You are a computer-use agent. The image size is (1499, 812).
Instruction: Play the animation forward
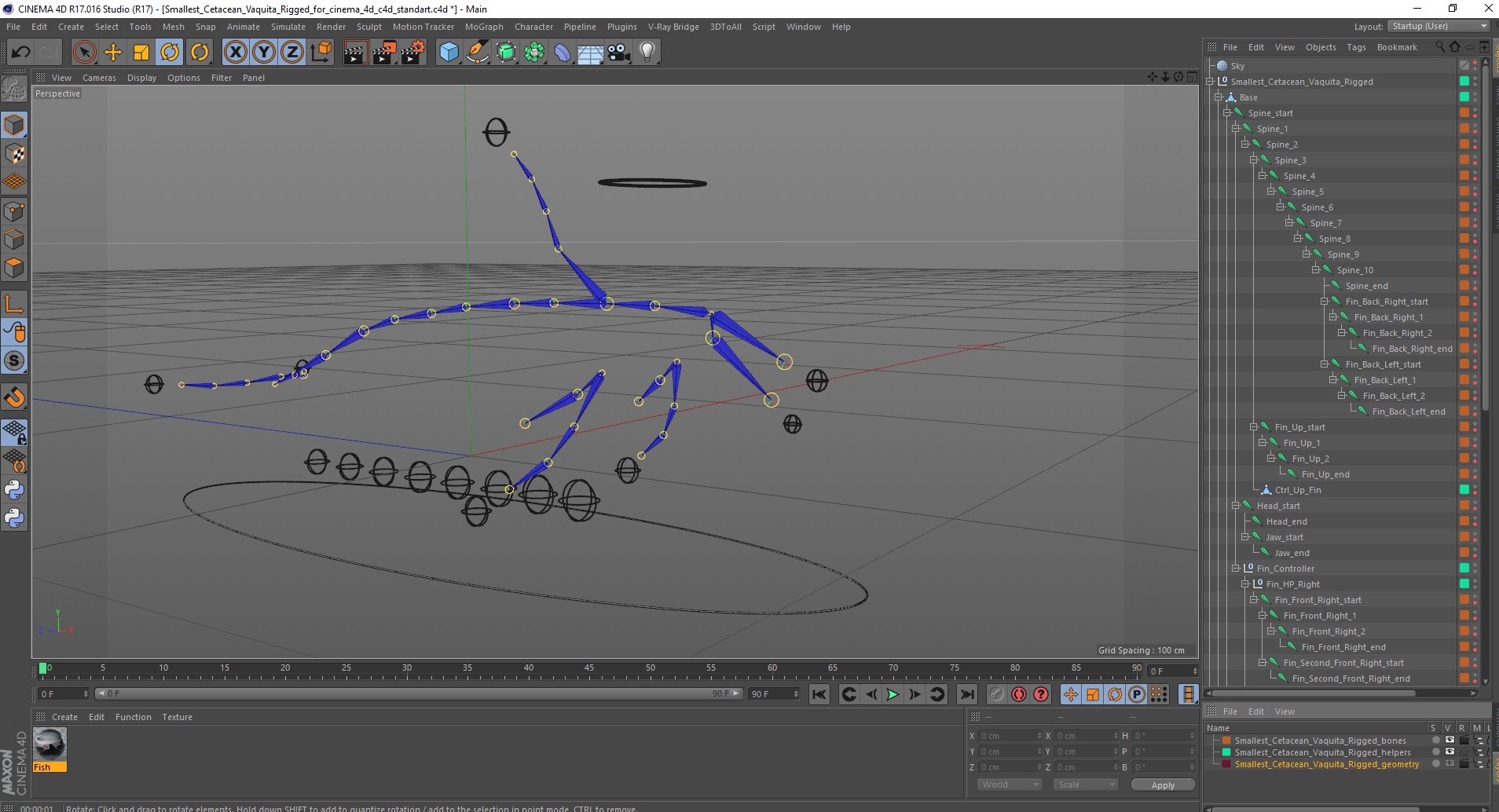click(892, 694)
